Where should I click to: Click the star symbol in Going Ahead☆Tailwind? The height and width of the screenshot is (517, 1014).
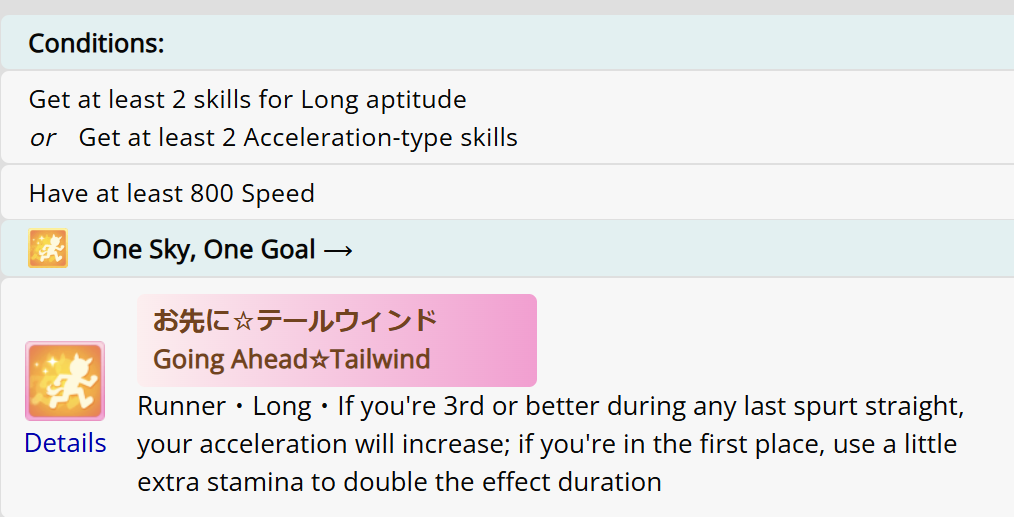319,359
